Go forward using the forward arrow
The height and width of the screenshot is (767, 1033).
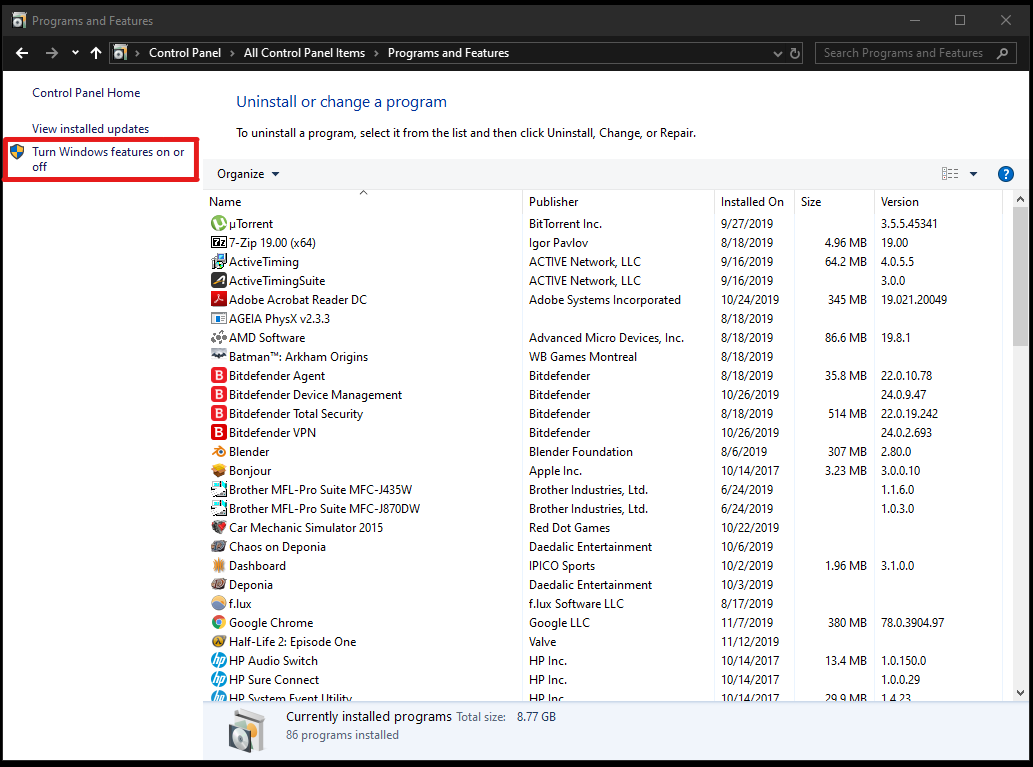click(51, 53)
